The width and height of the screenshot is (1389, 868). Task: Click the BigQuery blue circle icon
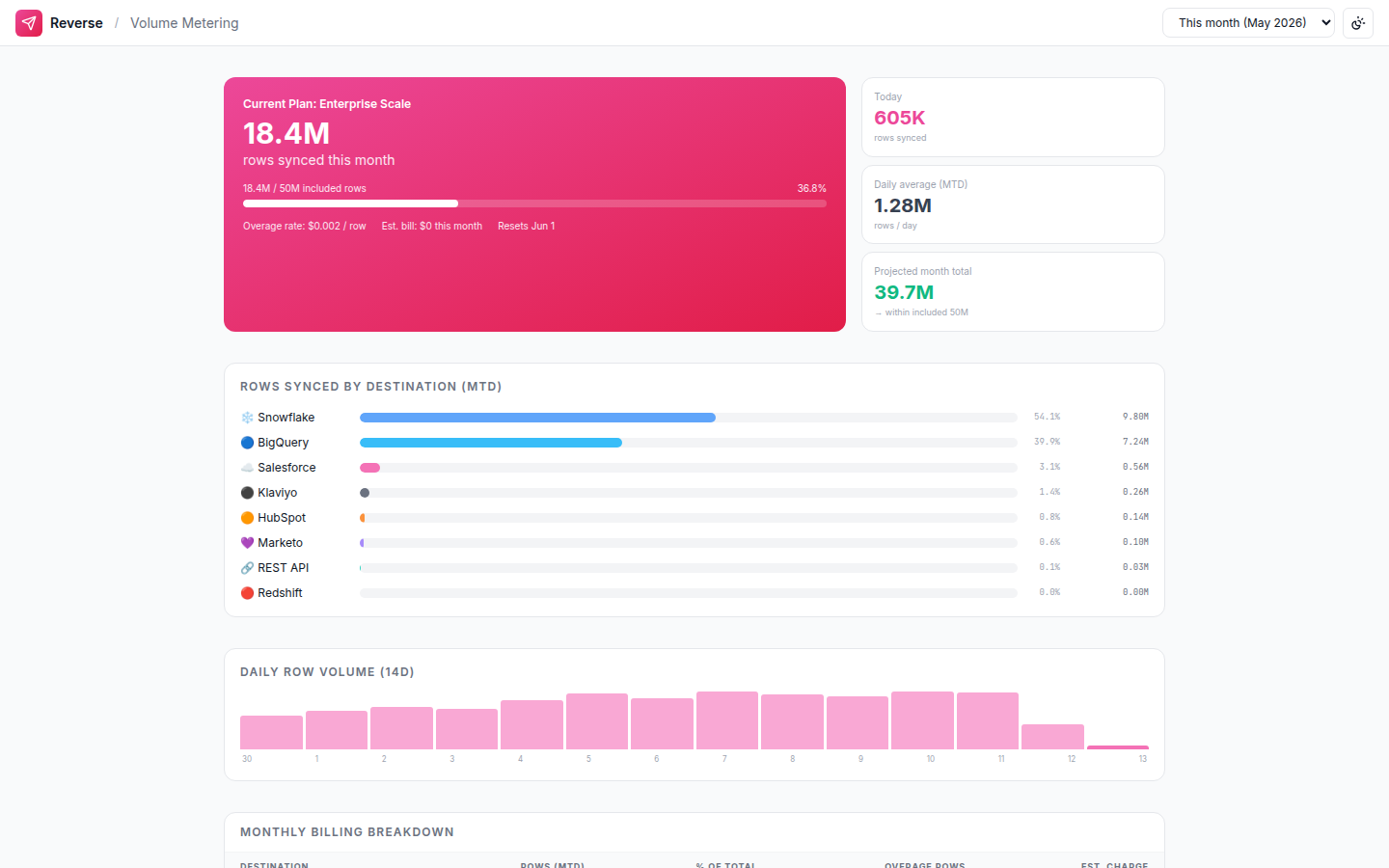(x=247, y=443)
